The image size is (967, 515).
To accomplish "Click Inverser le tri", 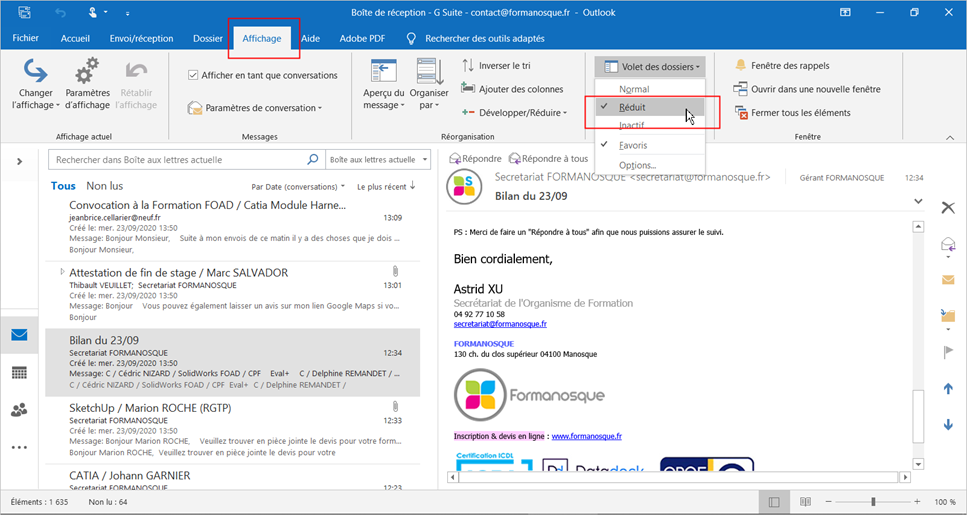I will tap(496, 65).
